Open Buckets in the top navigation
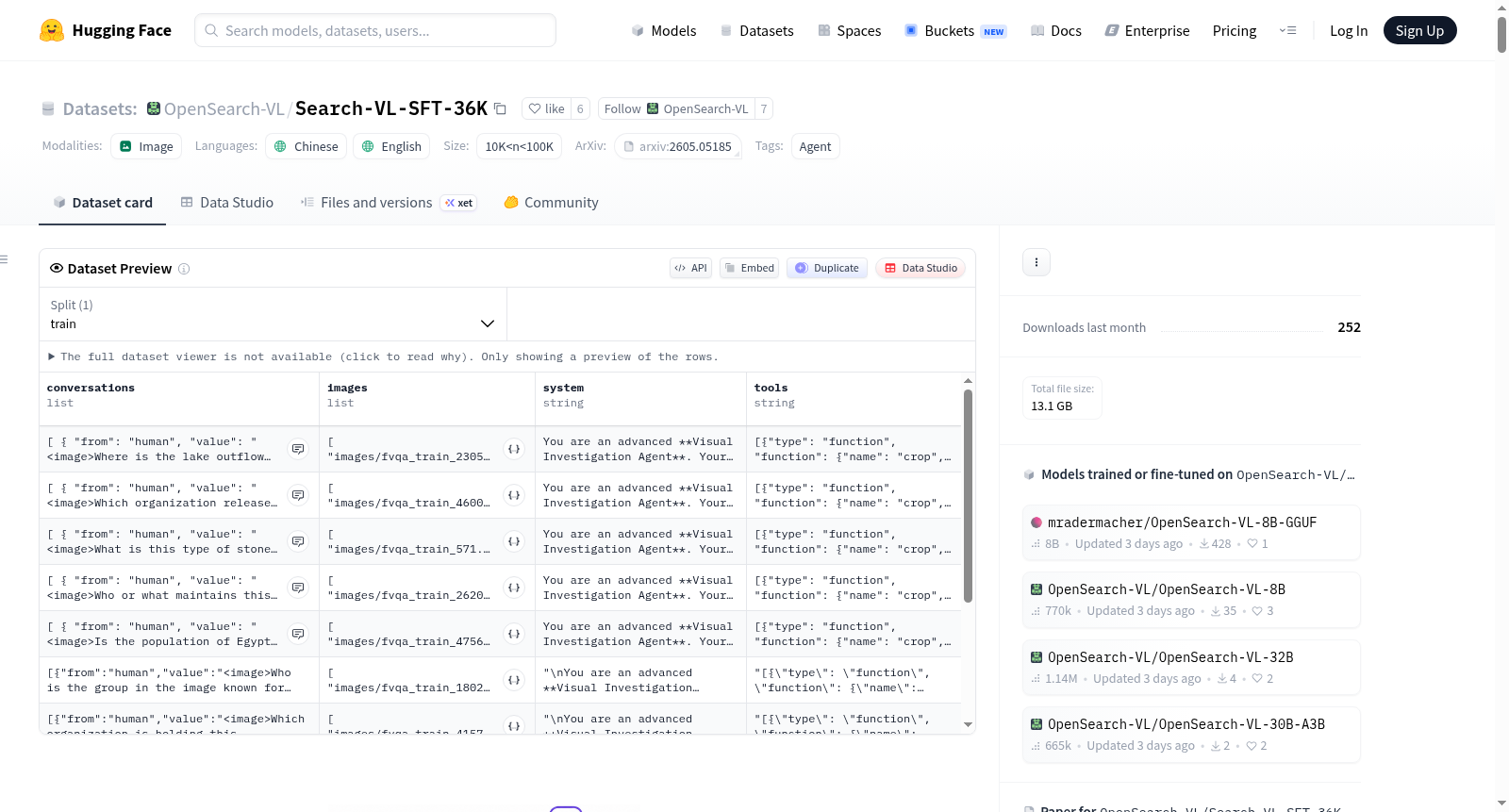The image size is (1509, 812). [x=954, y=31]
